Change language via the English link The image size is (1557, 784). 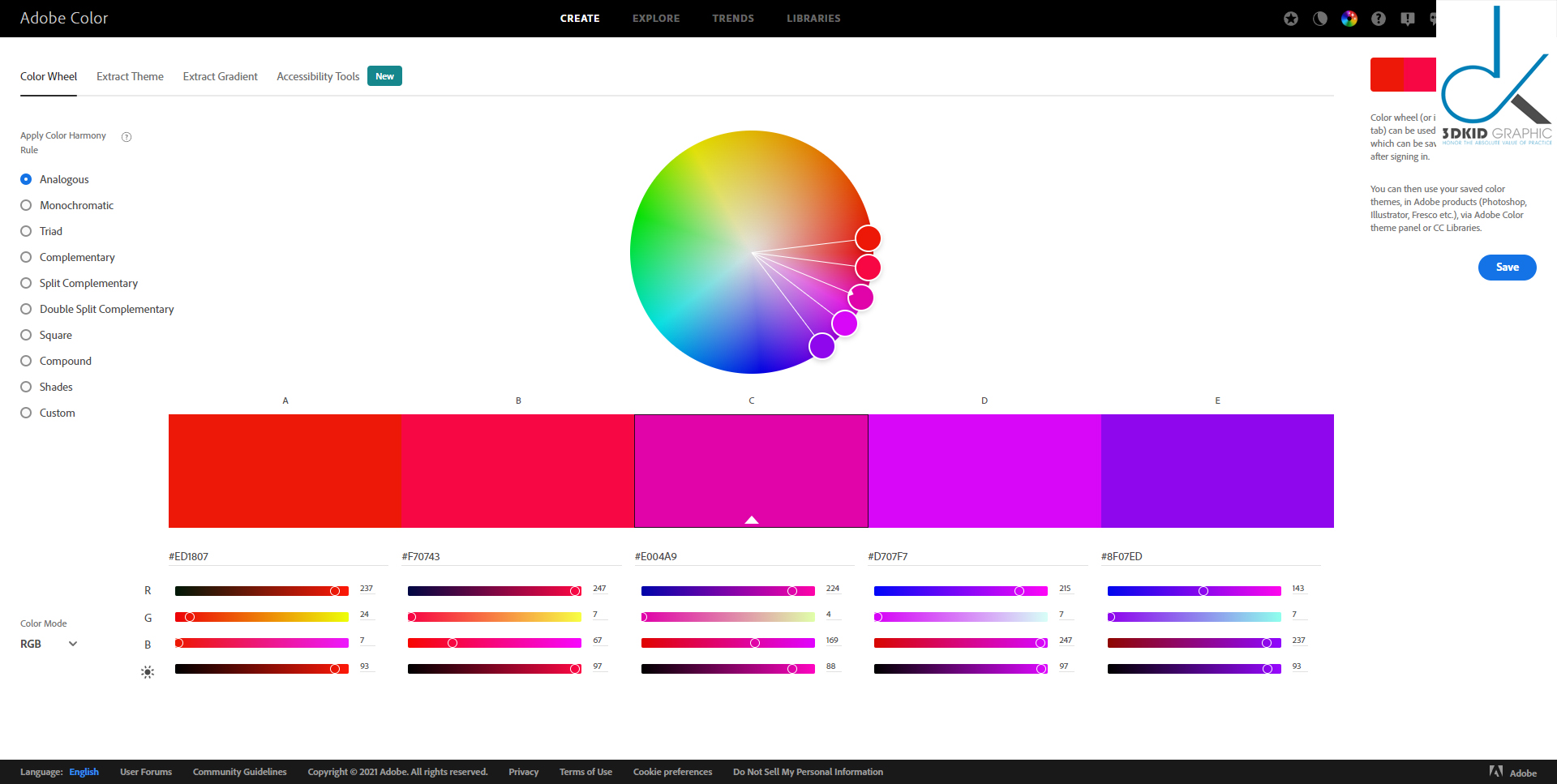coord(84,772)
